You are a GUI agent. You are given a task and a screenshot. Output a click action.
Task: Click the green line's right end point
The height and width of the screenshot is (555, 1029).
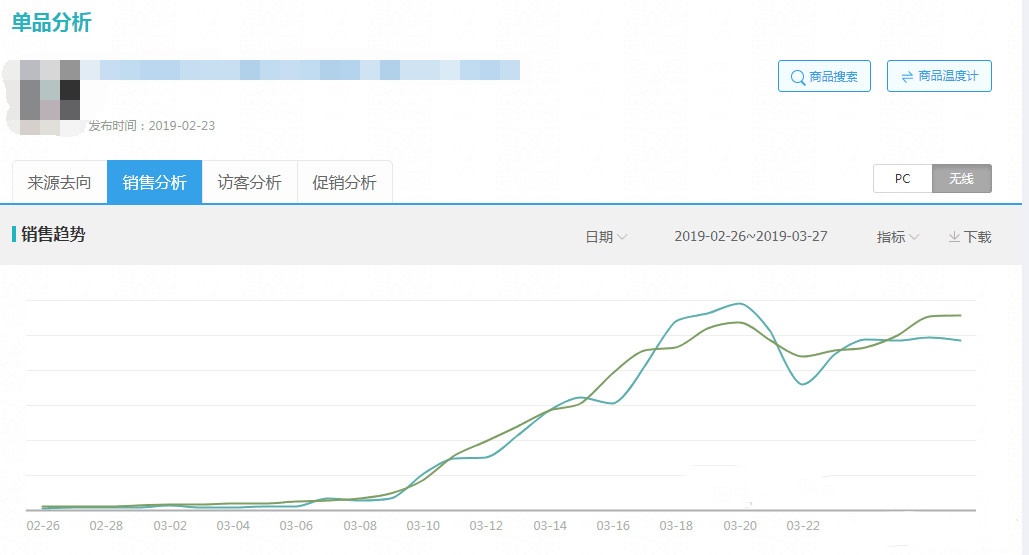click(960, 315)
